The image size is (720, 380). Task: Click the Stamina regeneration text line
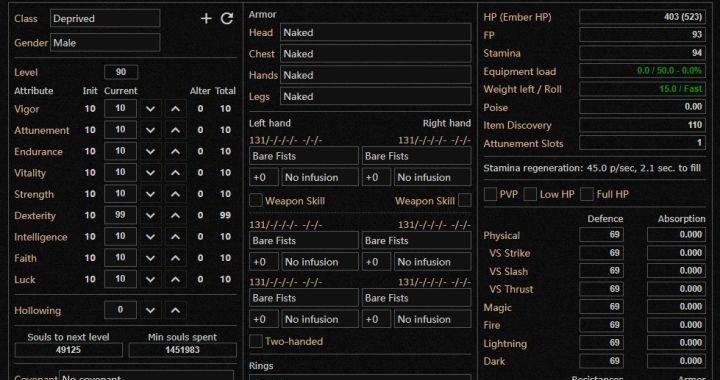[592, 168]
